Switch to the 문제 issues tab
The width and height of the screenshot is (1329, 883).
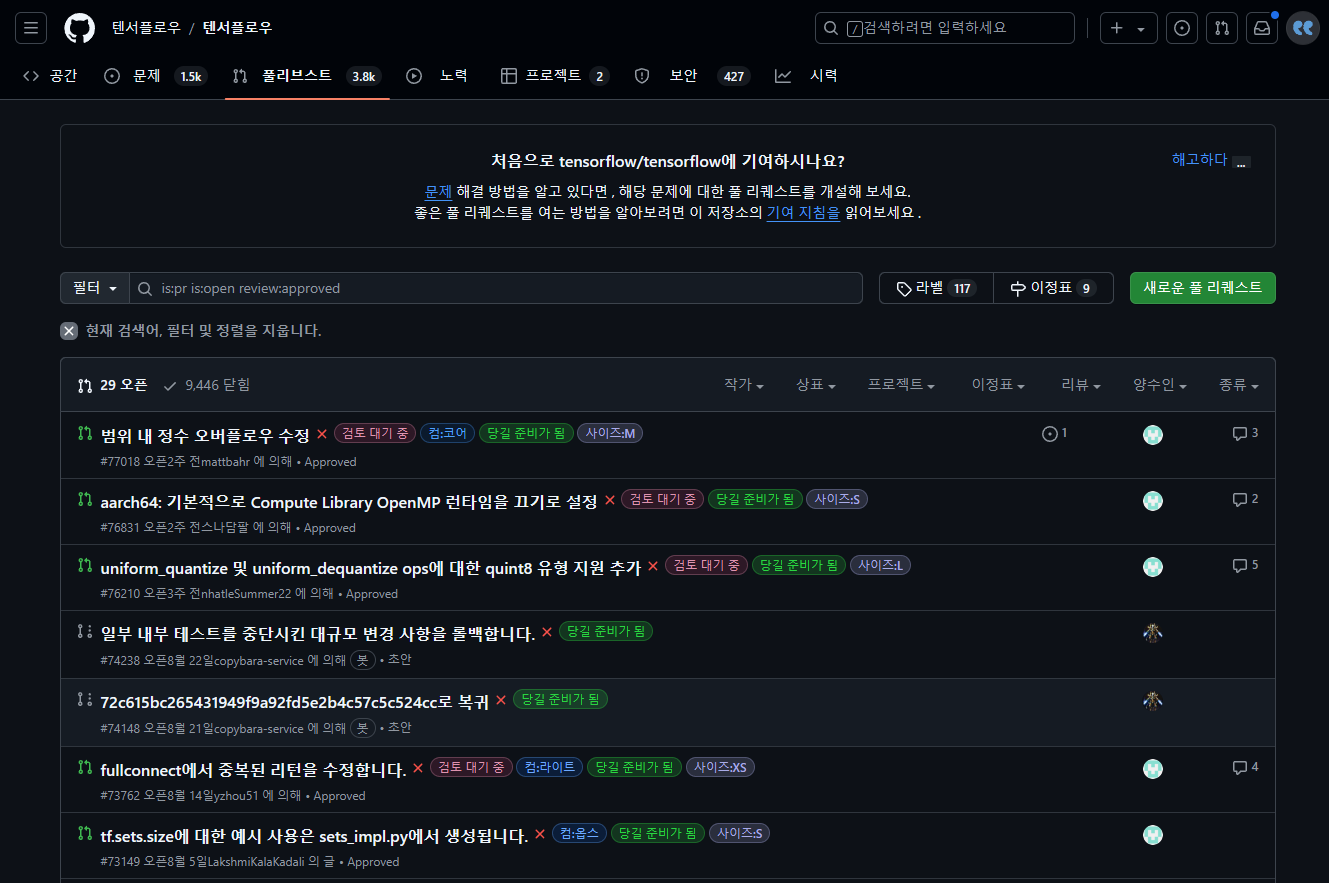click(156, 76)
